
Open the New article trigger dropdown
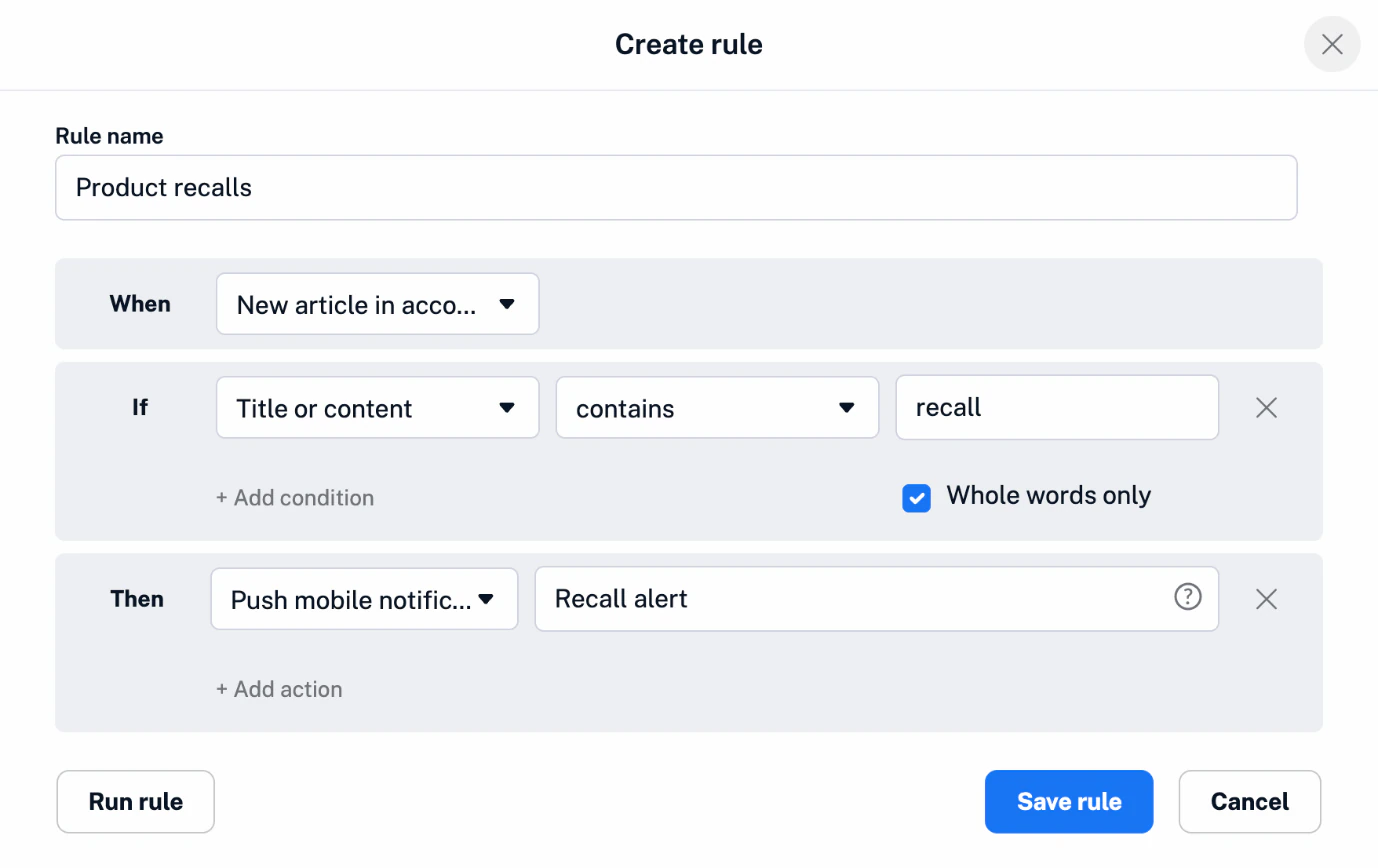pyautogui.click(x=378, y=304)
